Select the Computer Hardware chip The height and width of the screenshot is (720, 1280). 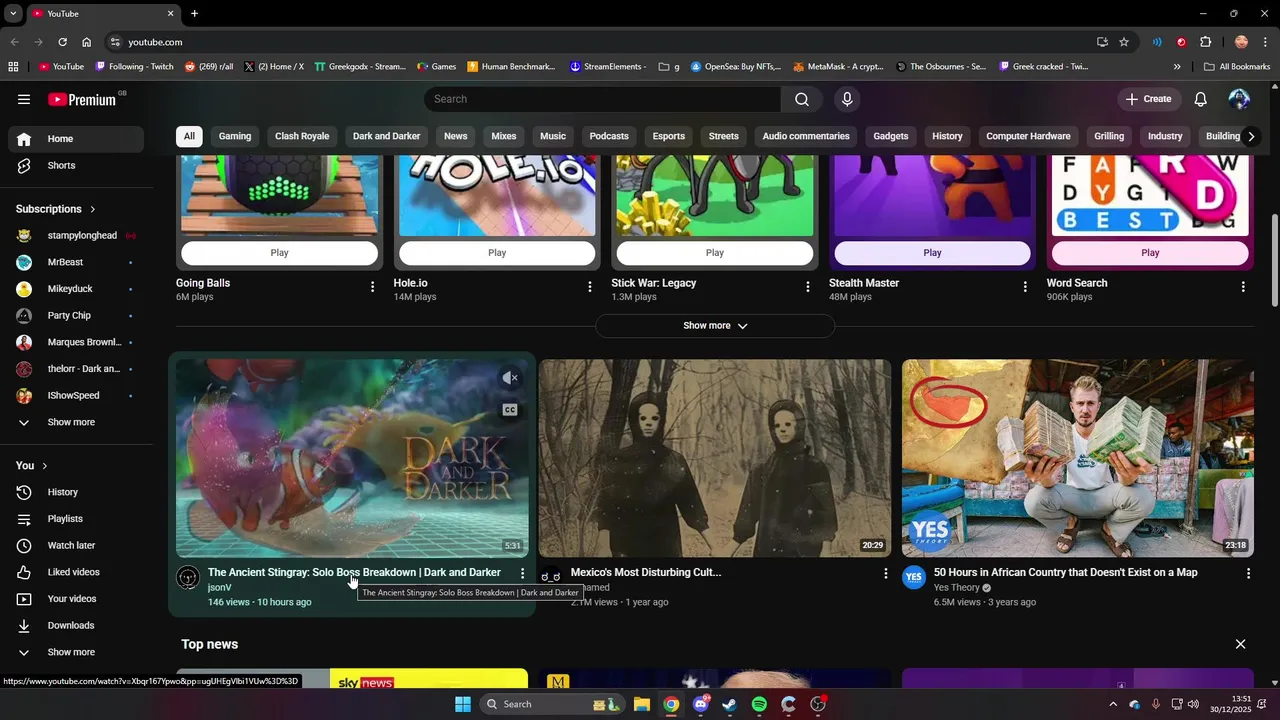point(1028,136)
